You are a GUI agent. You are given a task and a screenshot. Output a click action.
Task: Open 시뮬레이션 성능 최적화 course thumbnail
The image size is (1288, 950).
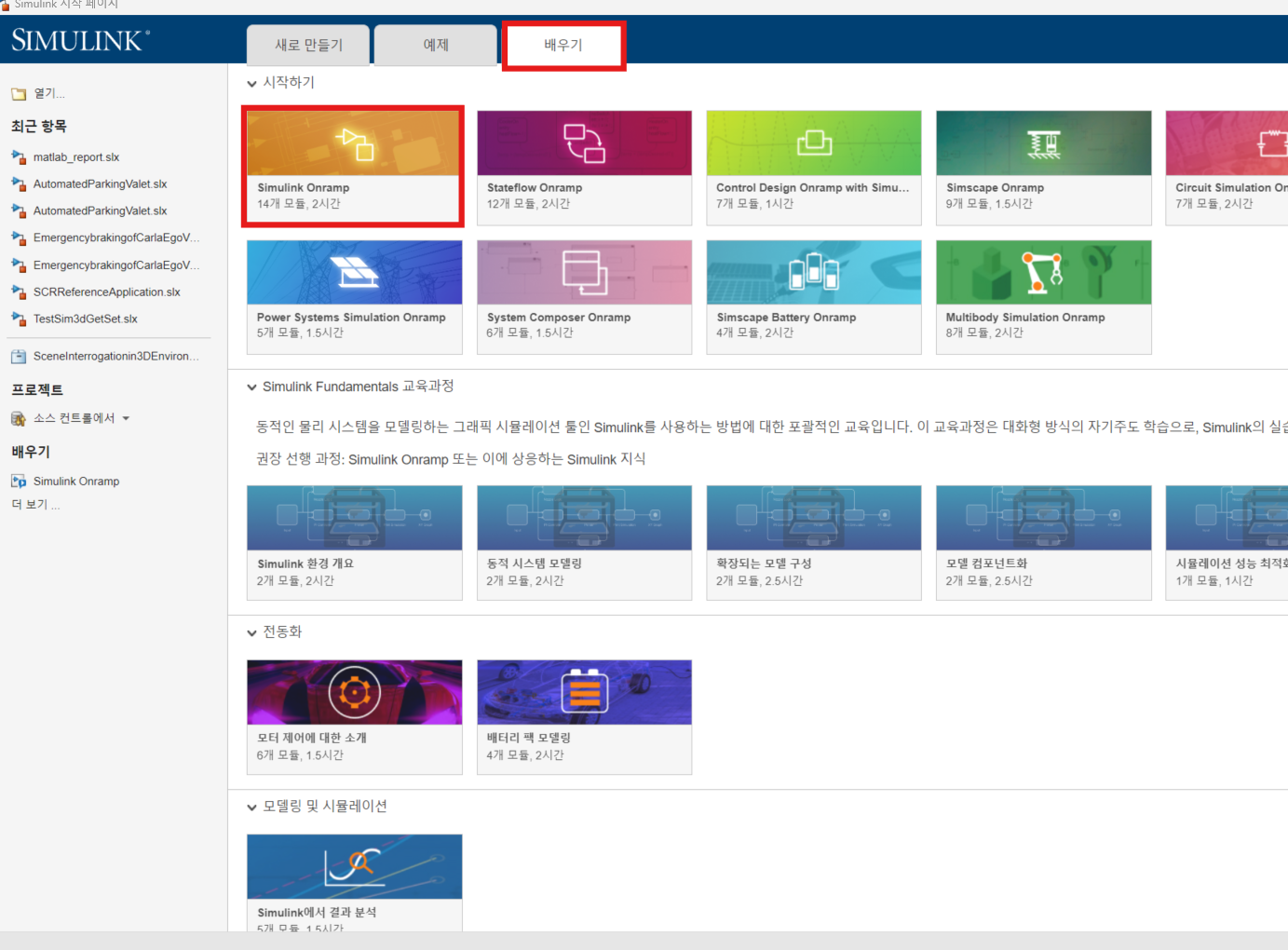tap(1227, 518)
